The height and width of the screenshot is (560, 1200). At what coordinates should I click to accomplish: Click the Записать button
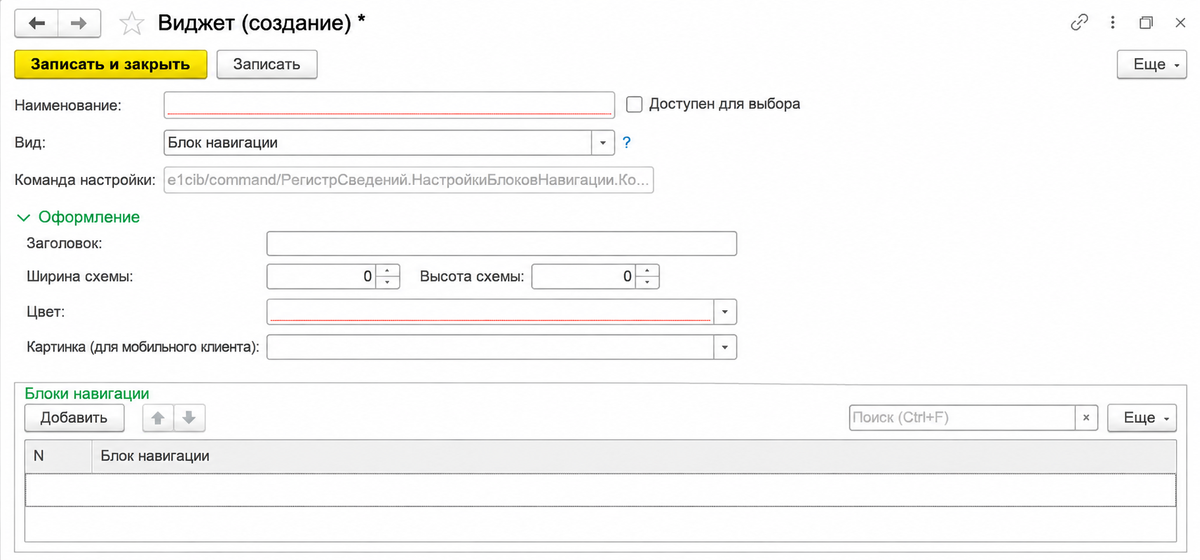coord(267,64)
